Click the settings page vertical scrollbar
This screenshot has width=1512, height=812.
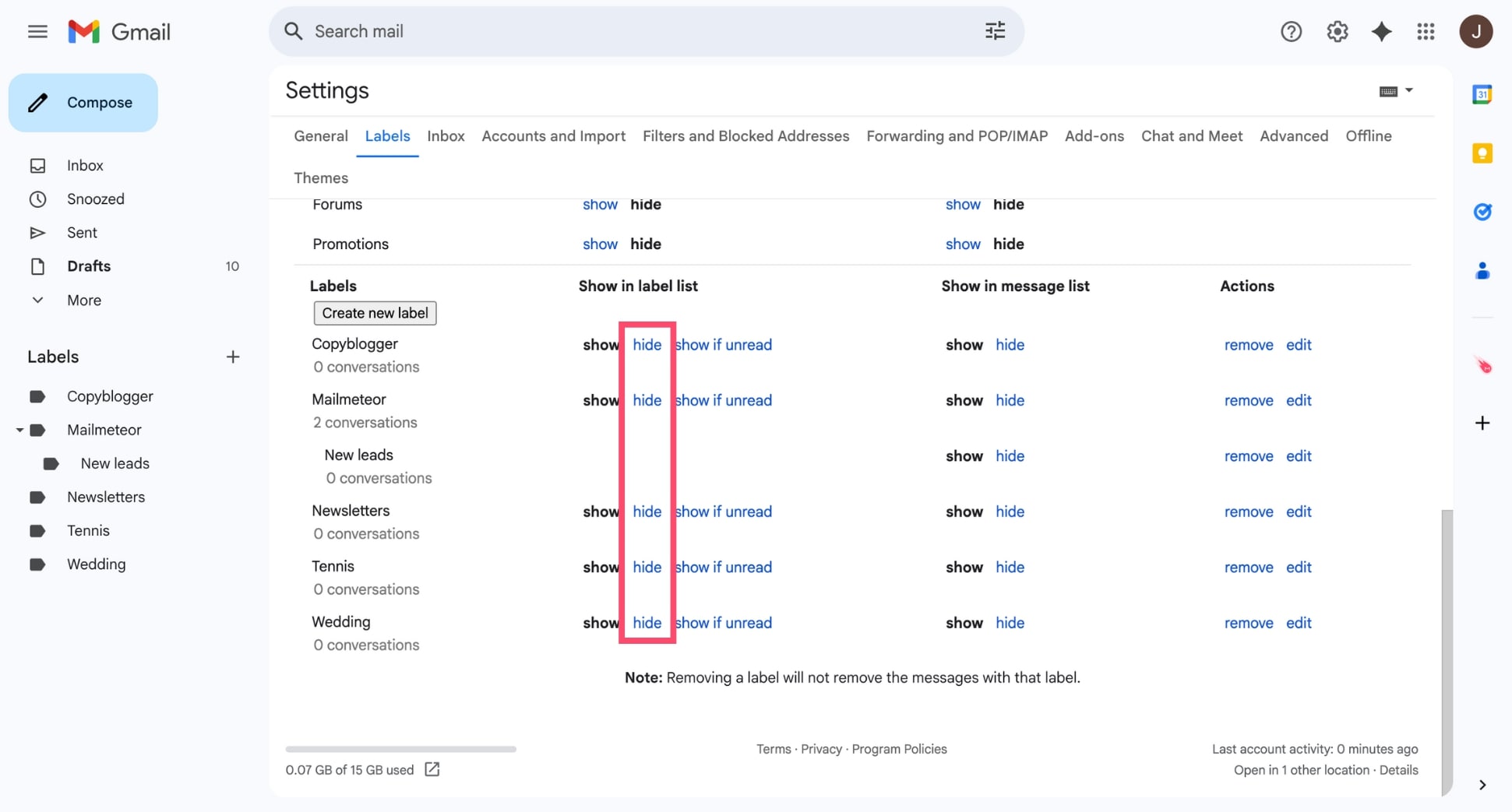(1447, 652)
